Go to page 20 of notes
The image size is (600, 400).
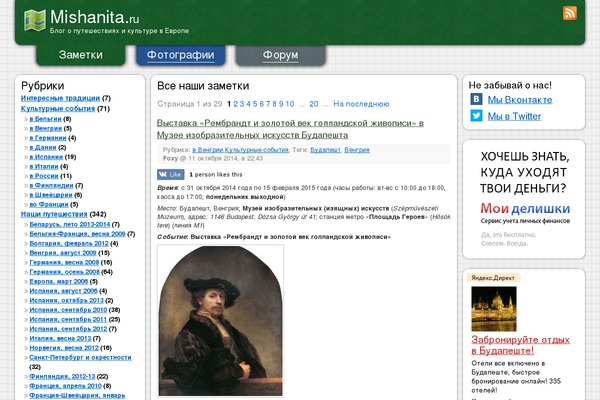[x=314, y=104]
